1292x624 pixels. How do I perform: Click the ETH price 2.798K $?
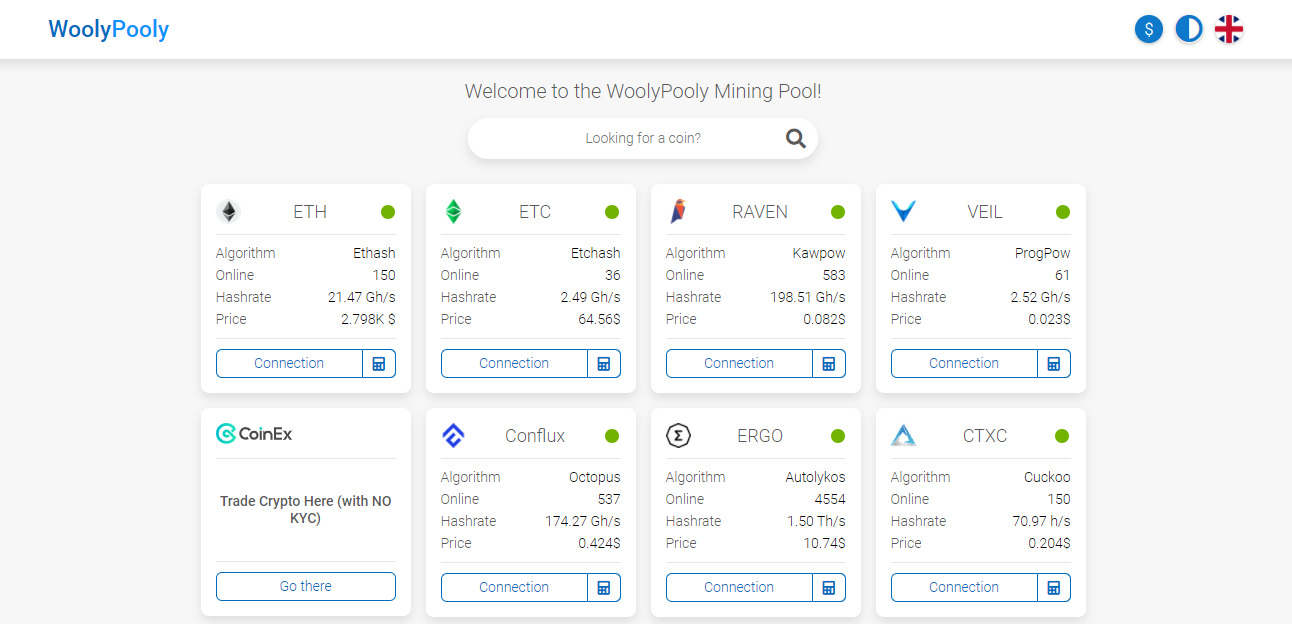tap(368, 319)
